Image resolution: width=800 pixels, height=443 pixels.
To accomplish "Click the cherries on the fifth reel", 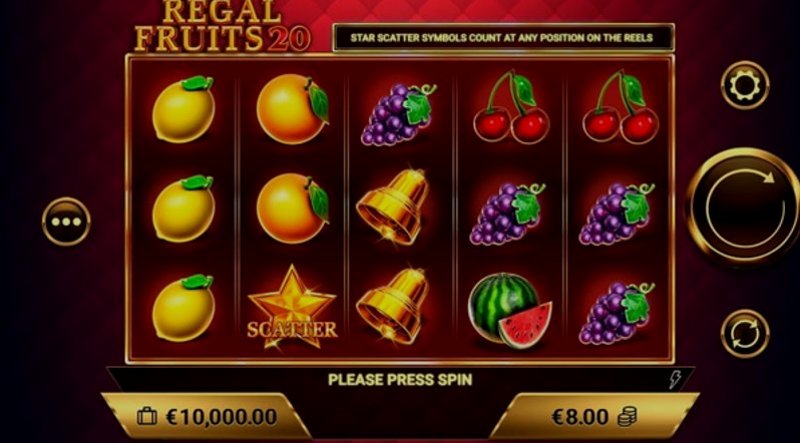I will point(620,107).
